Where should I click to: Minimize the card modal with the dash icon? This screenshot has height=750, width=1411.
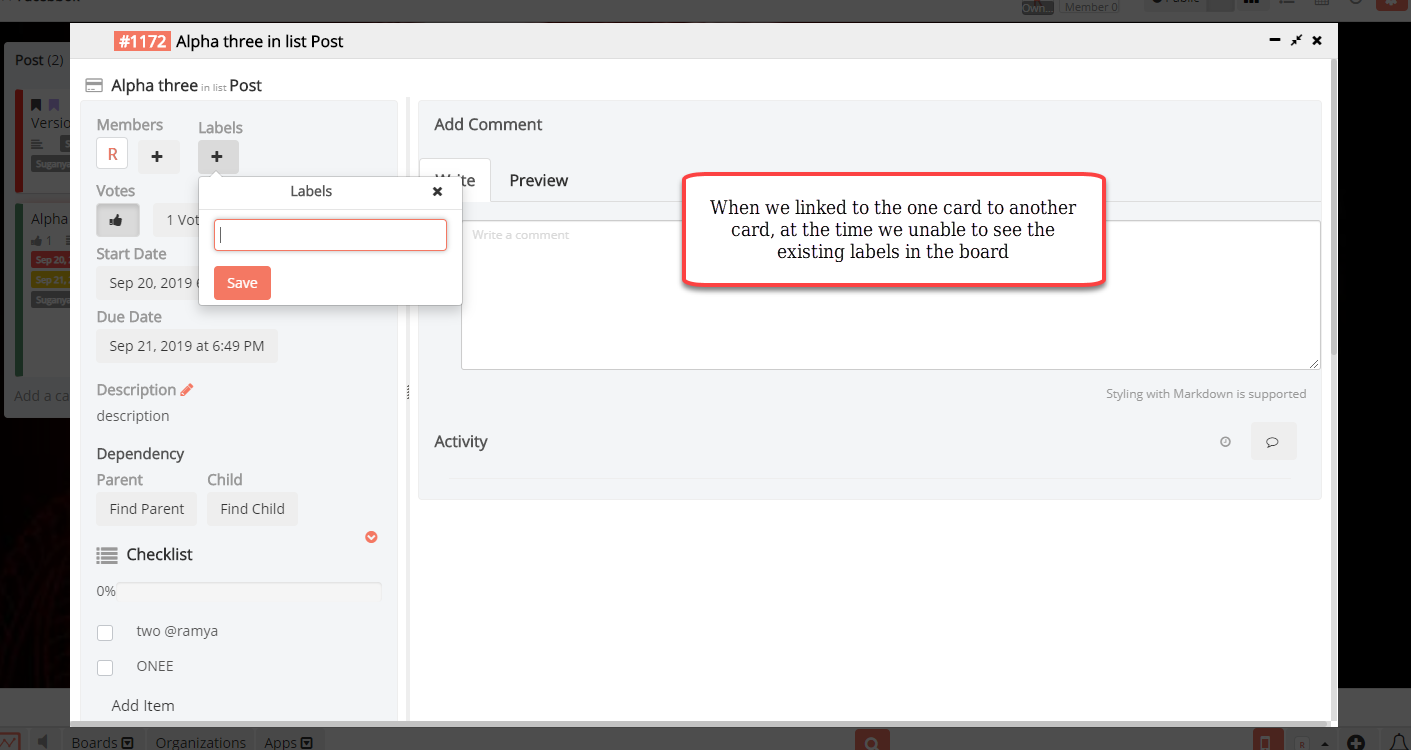[1274, 40]
